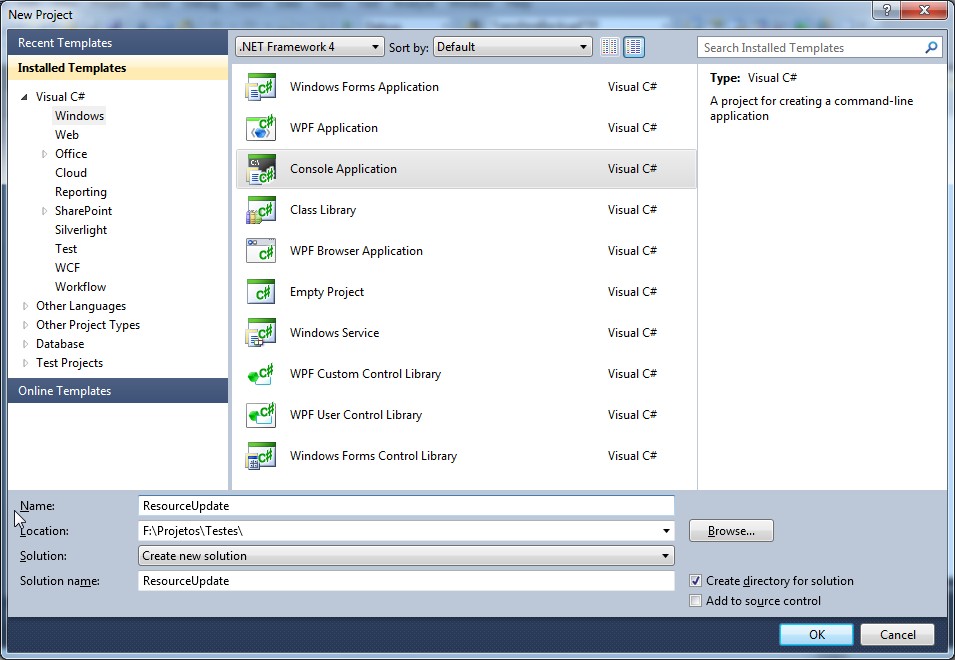Viewport: 955px width, 660px height.
Task: Click the Windows Service template icon
Action: tap(261, 333)
